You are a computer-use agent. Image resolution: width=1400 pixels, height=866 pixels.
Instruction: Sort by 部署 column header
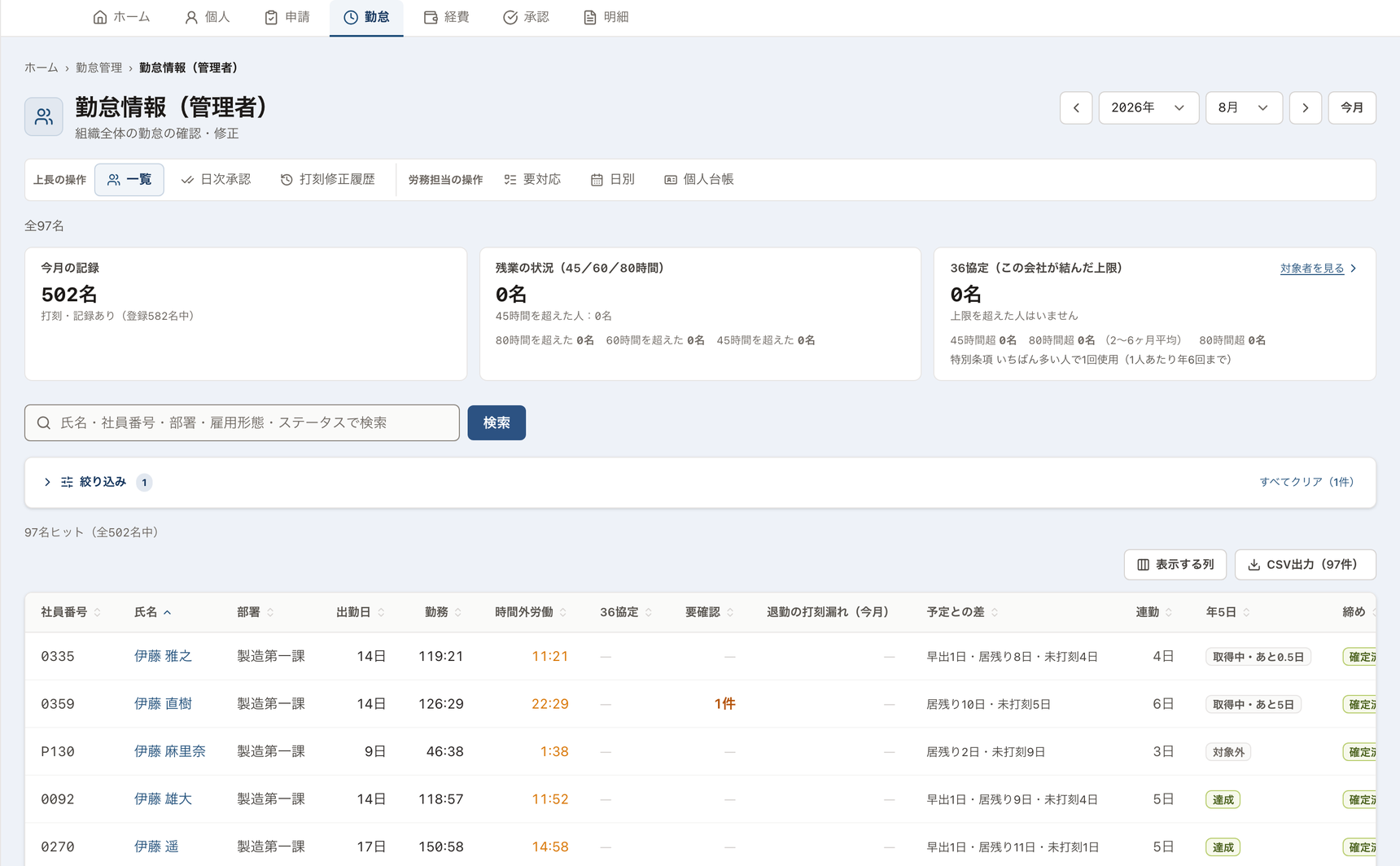coord(256,612)
